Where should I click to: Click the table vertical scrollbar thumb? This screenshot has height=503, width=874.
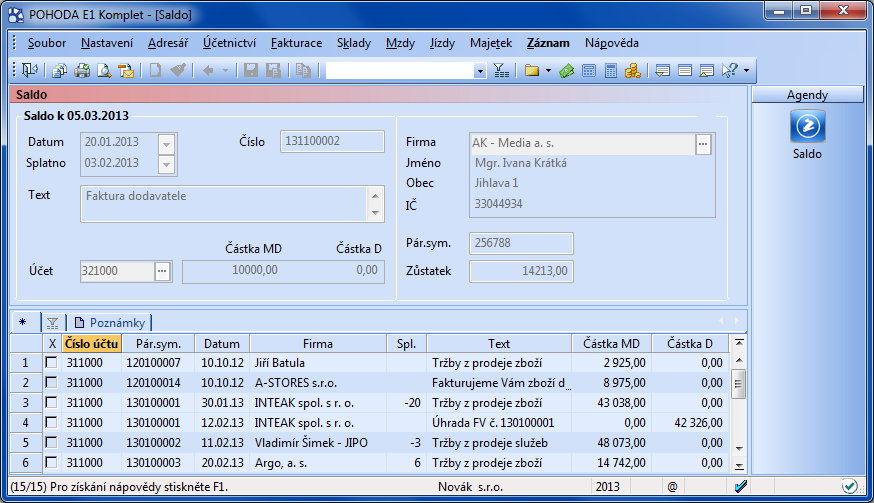pyautogui.click(x=738, y=383)
